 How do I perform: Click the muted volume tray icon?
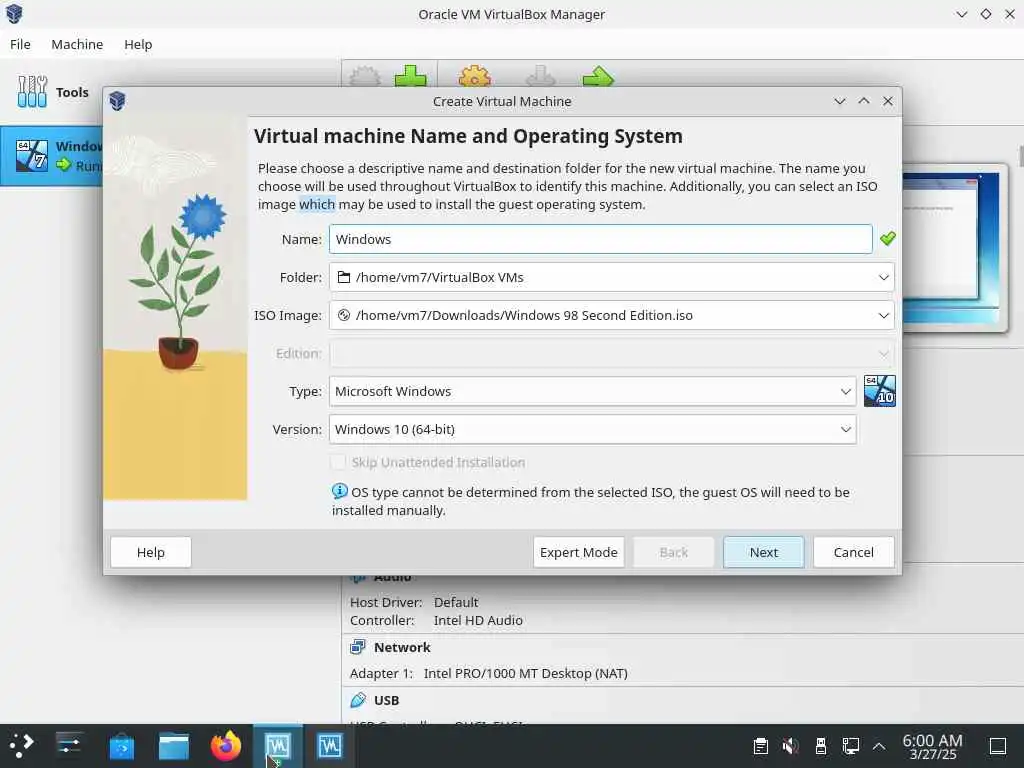click(790, 746)
